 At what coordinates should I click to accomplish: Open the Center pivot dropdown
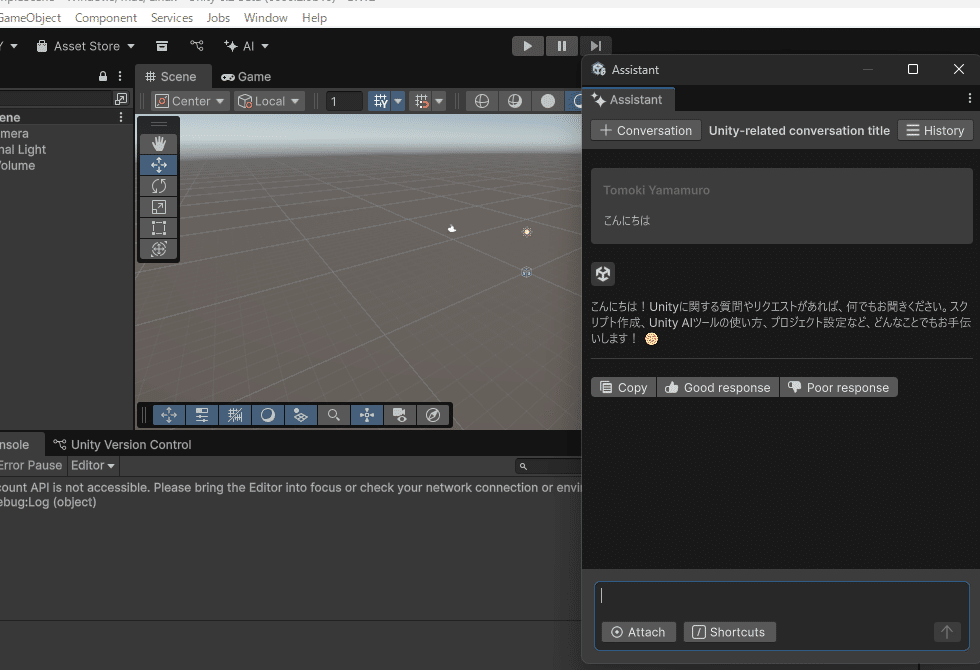coord(189,100)
